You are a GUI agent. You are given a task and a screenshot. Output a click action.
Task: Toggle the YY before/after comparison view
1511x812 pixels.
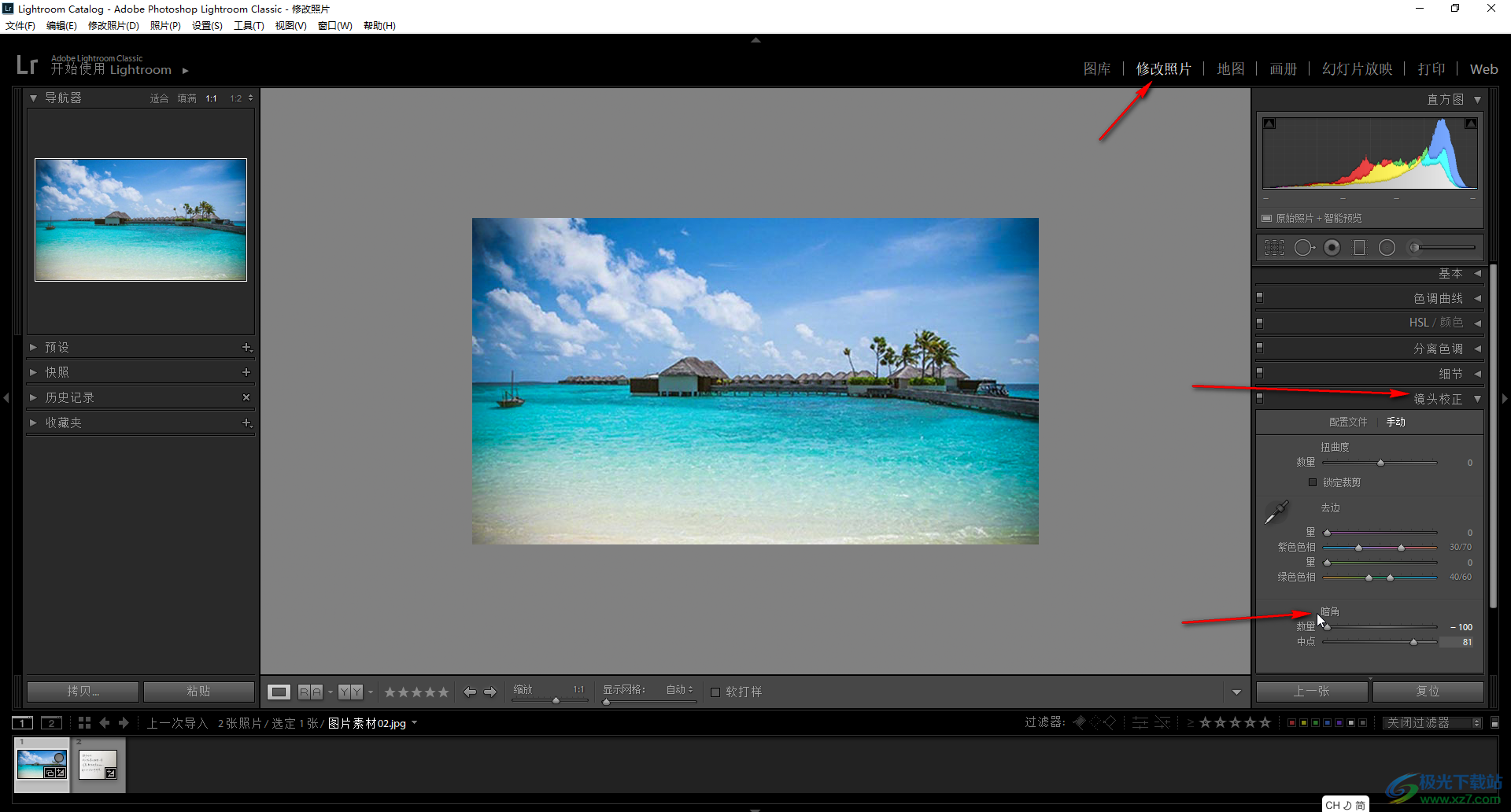pyautogui.click(x=351, y=692)
